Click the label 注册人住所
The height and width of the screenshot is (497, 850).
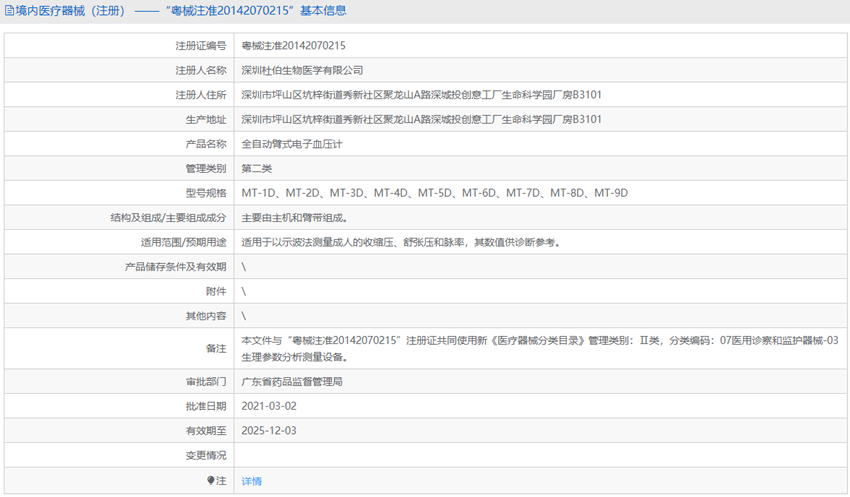click(x=201, y=95)
